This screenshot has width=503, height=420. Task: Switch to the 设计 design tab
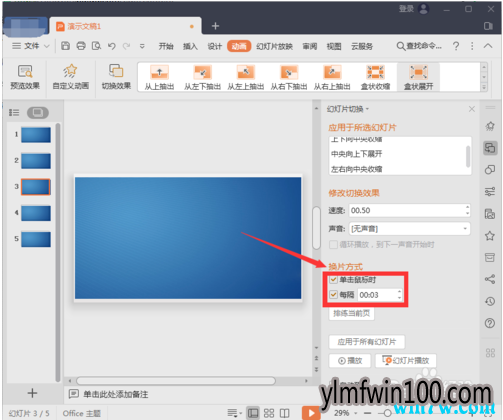pos(214,46)
